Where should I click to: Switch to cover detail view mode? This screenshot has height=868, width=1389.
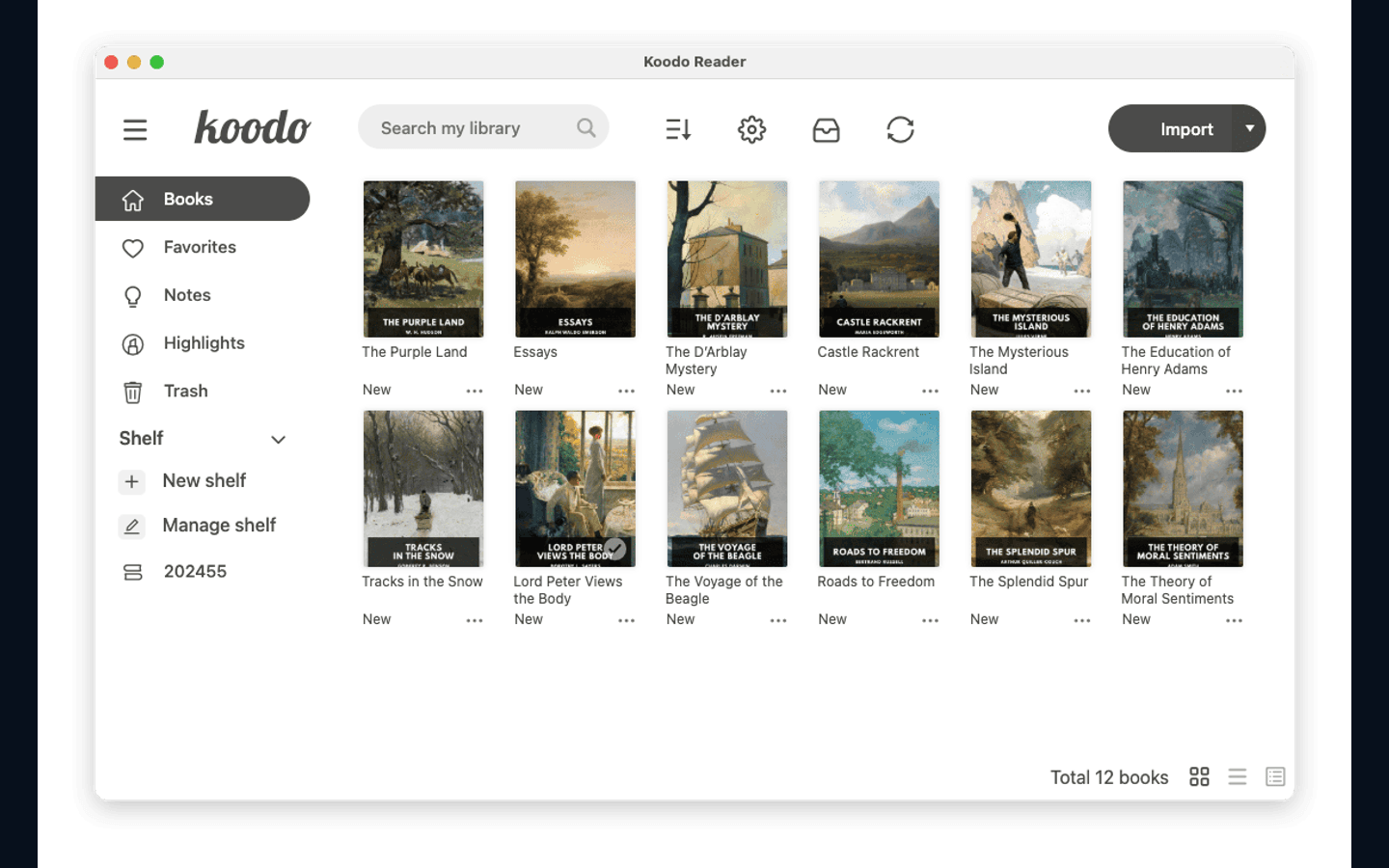coord(1275,776)
